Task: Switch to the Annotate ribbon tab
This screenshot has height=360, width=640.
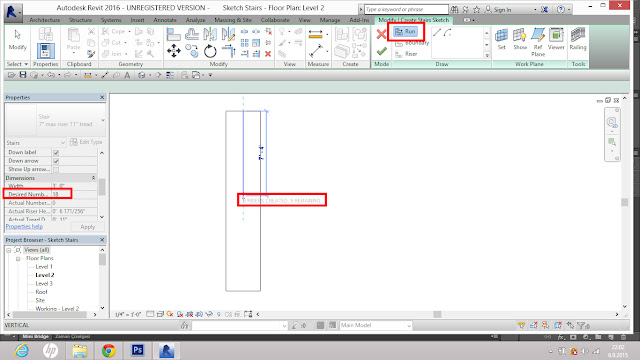Action: 165,20
